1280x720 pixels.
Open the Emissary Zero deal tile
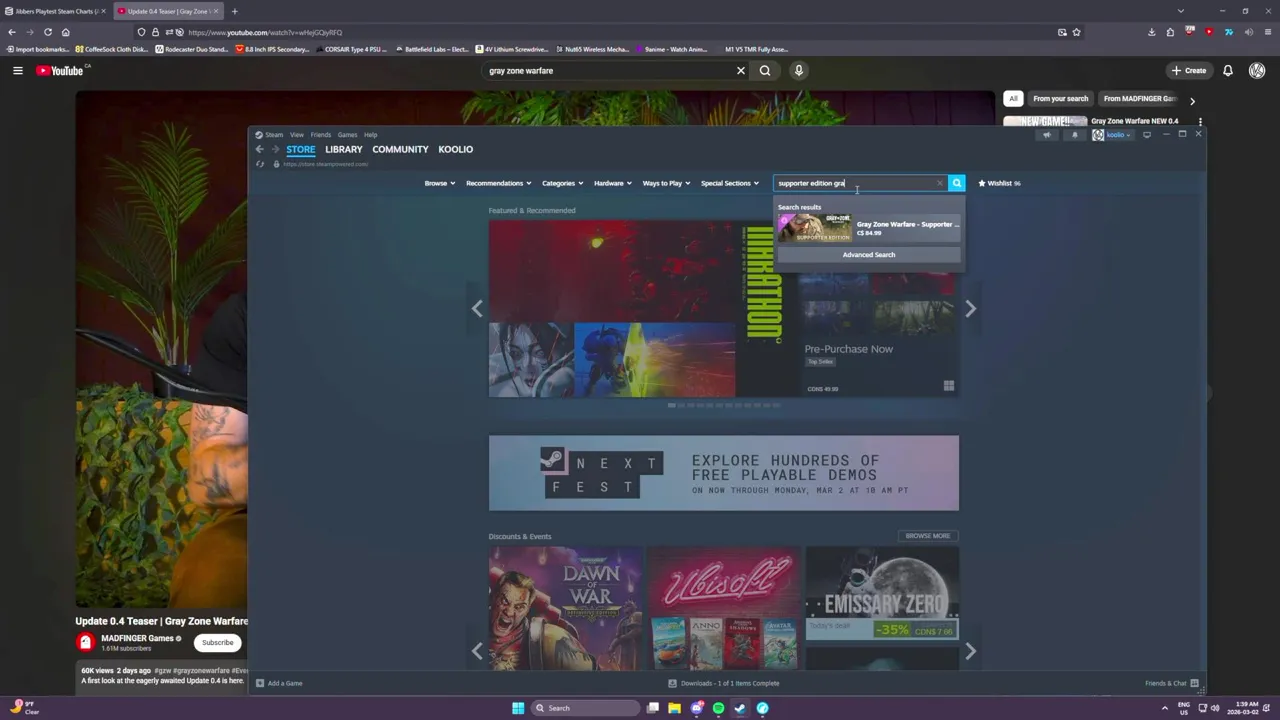pos(882,593)
